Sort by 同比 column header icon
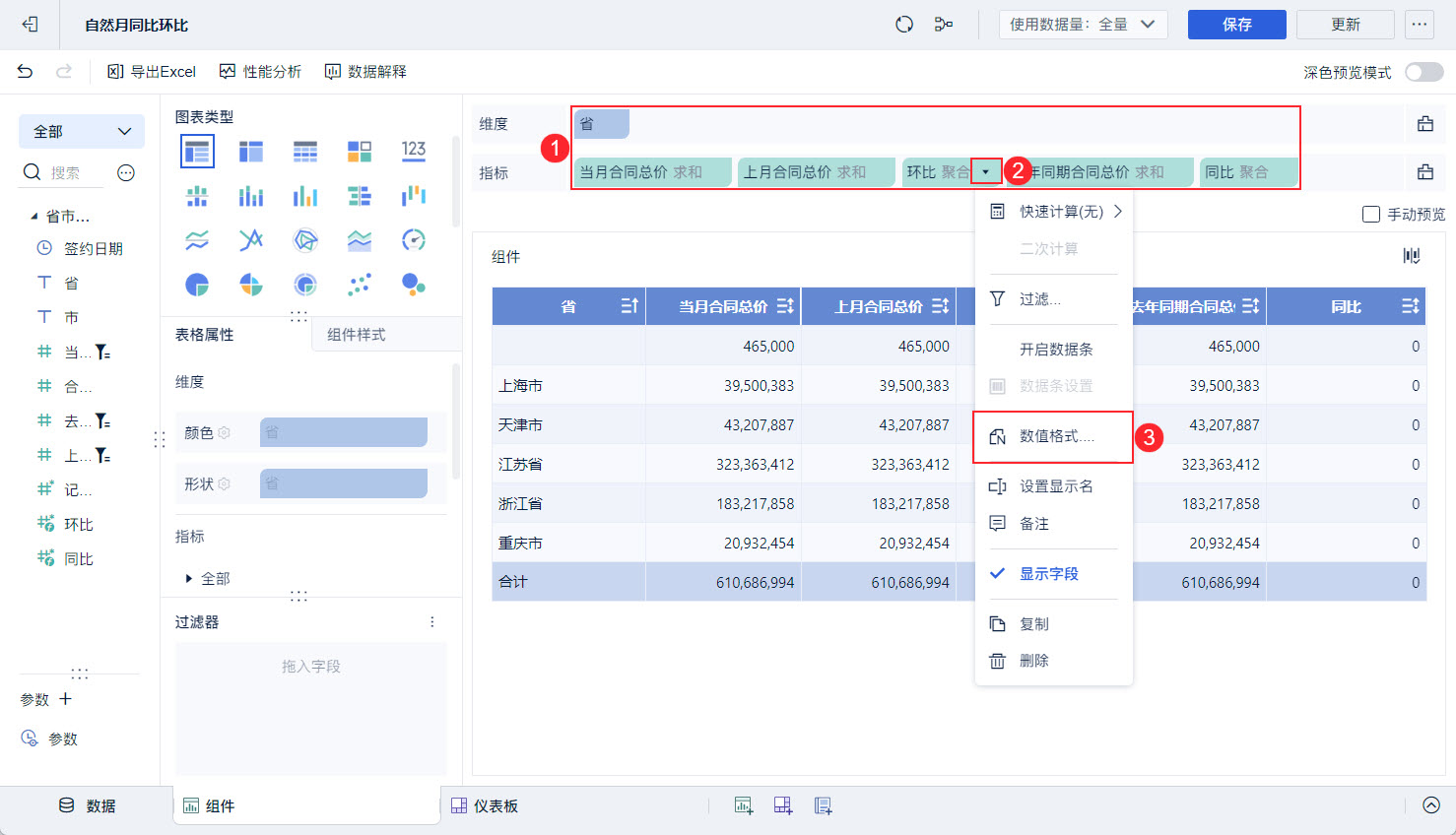 click(x=1411, y=306)
